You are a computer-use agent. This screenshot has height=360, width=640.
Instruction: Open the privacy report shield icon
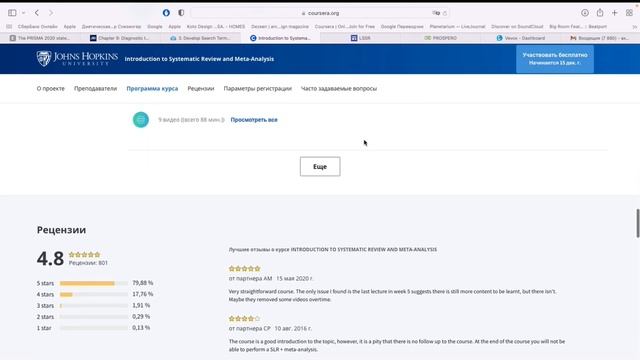[181, 13]
